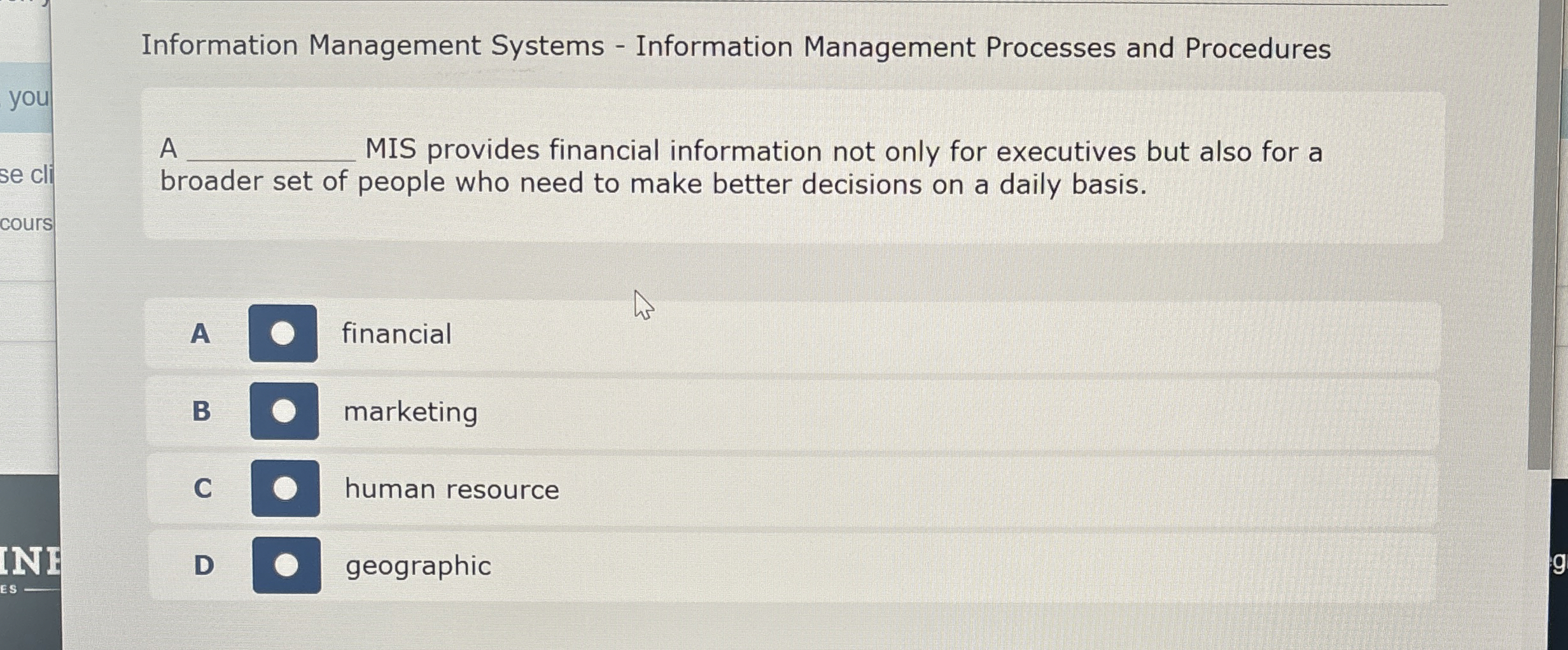The width and height of the screenshot is (1568, 650).
Task: Choose the answer labeled financial
Action: point(397,334)
